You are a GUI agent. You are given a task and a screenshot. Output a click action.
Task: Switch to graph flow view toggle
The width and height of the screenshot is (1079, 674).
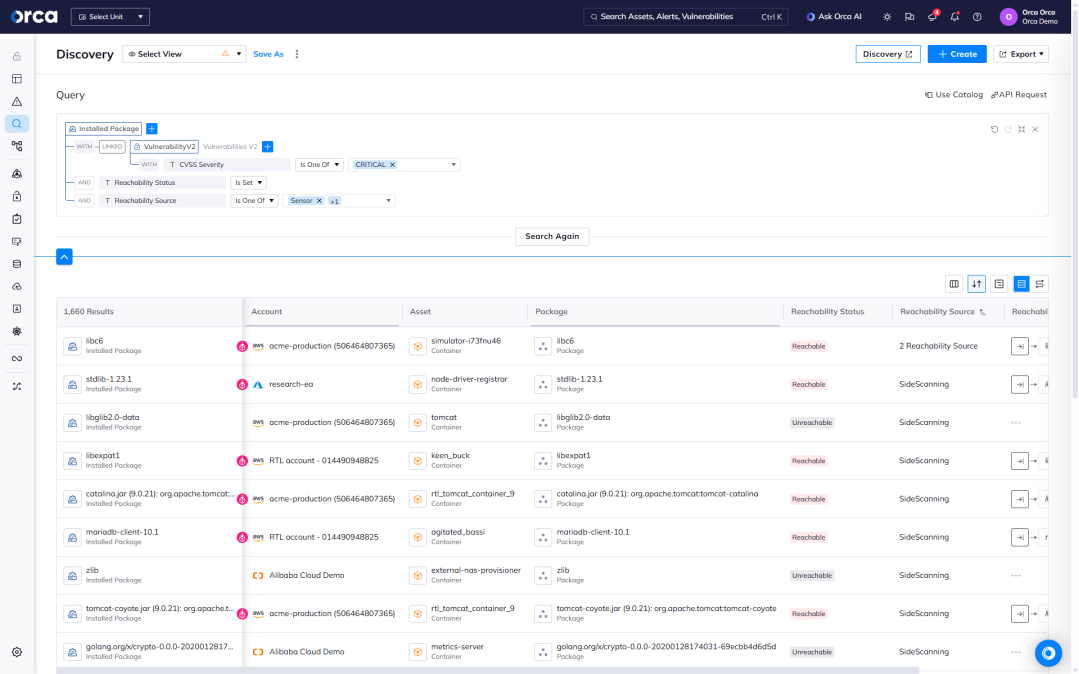[1040, 284]
